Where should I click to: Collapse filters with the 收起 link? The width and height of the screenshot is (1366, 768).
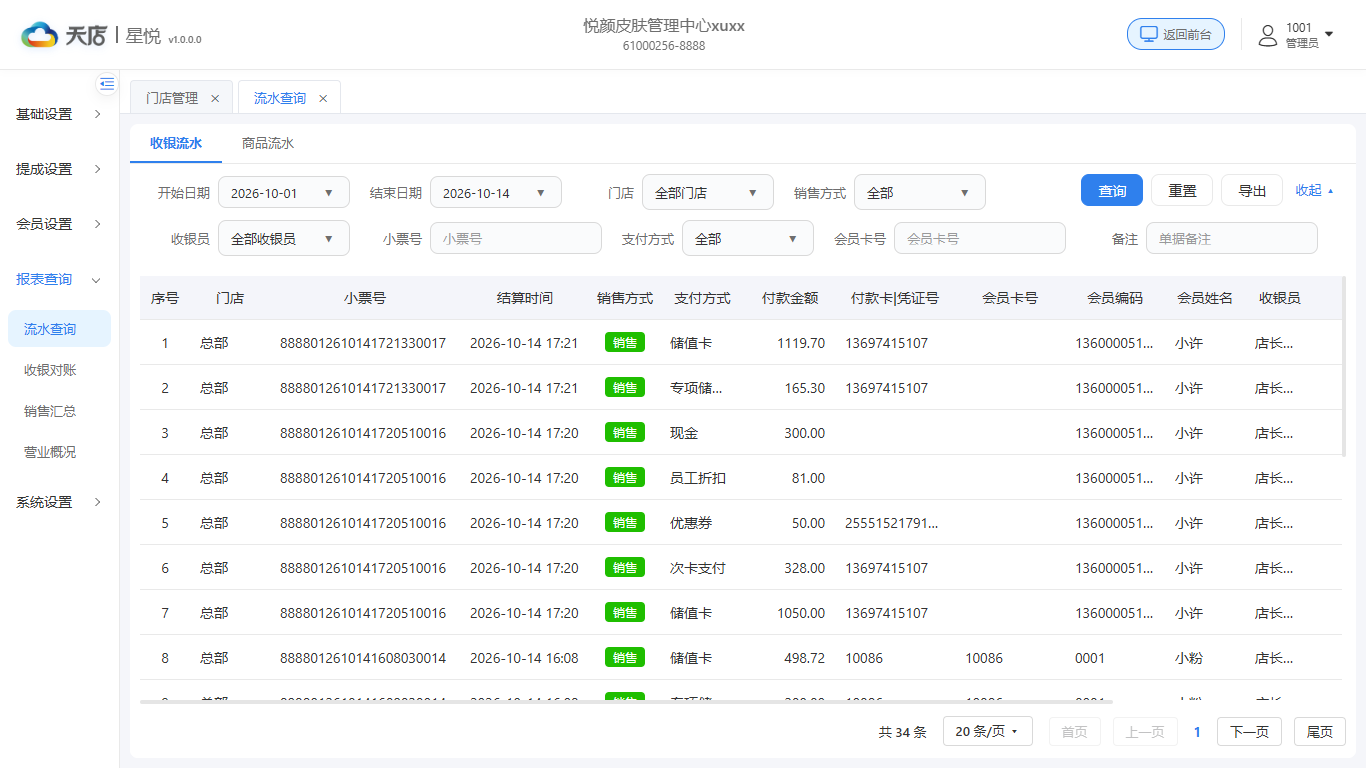(x=1315, y=191)
